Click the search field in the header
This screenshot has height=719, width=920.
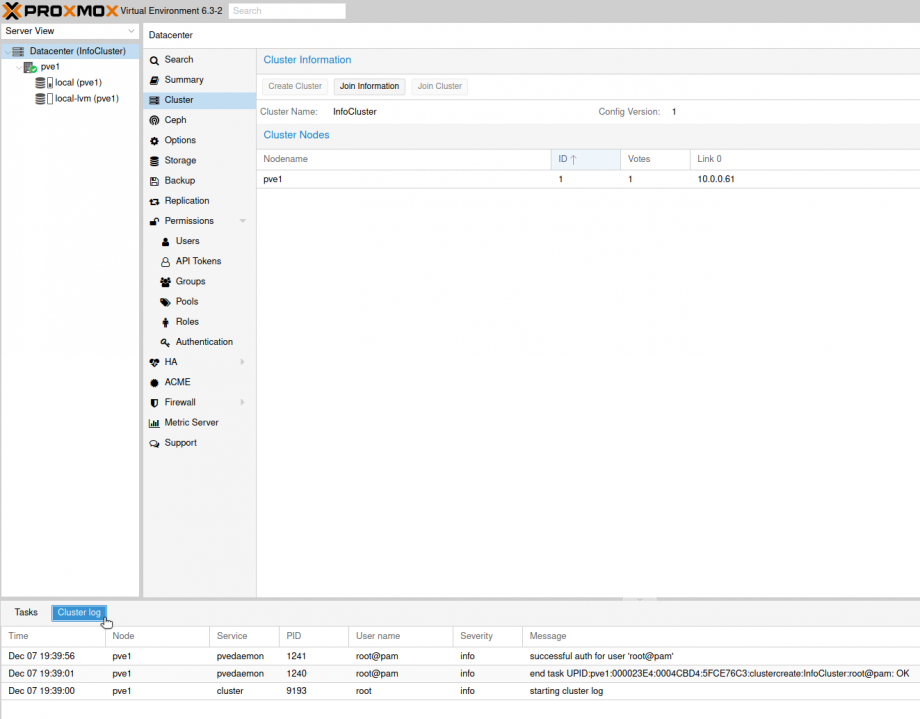286,10
